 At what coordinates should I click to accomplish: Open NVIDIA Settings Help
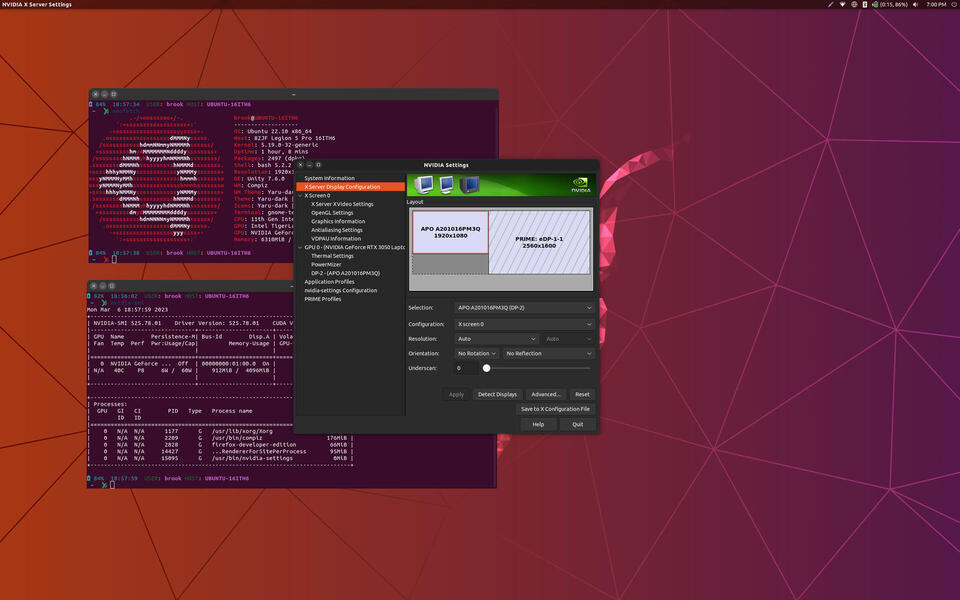(538, 424)
